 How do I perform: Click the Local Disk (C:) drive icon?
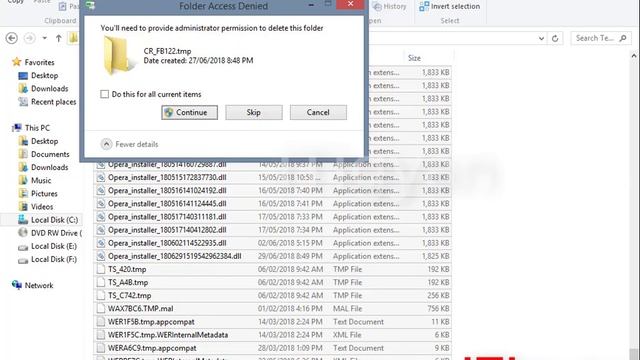coord(23,220)
